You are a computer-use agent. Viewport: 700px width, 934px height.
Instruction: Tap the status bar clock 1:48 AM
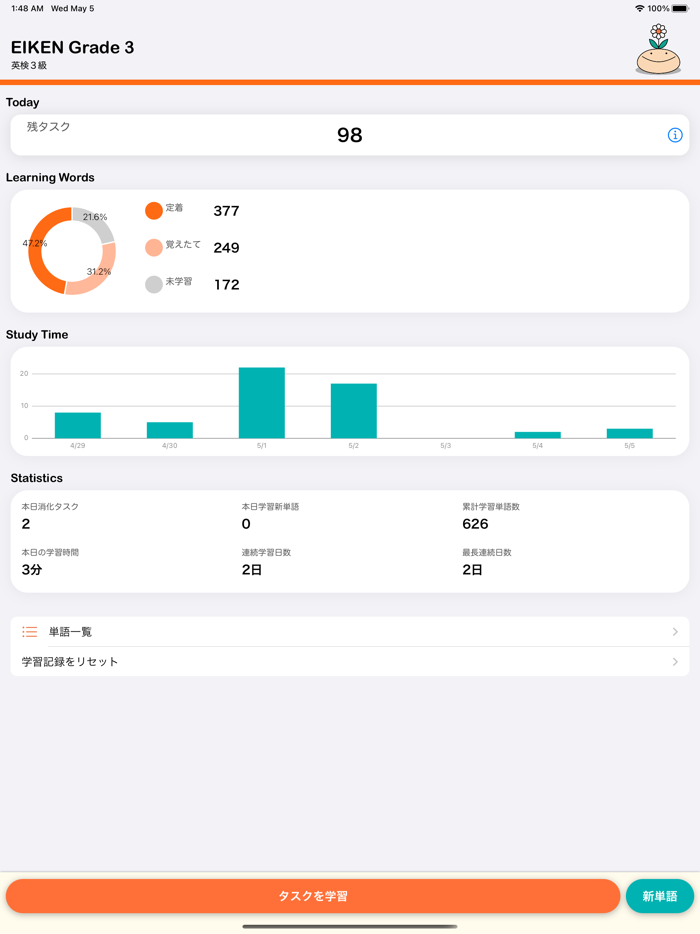(27, 8)
